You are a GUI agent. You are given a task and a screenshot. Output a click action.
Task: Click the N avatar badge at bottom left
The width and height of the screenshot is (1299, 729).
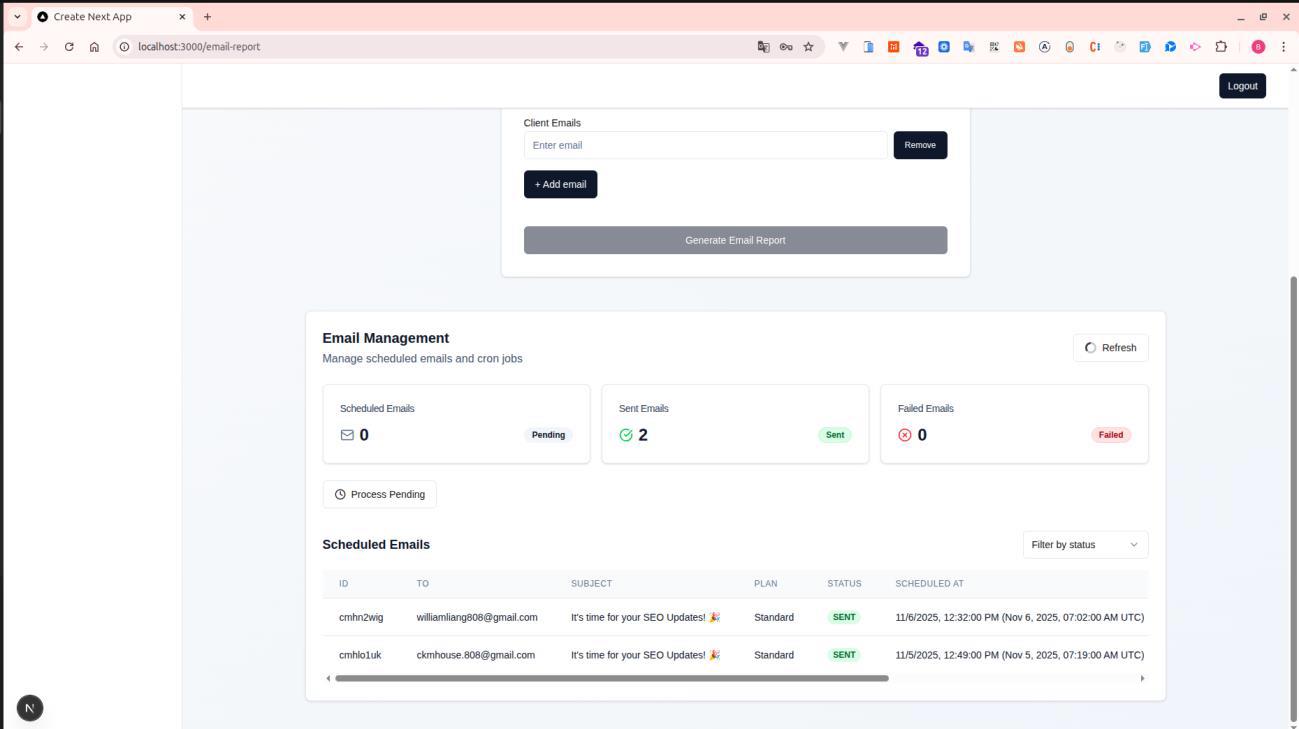pos(29,707)
